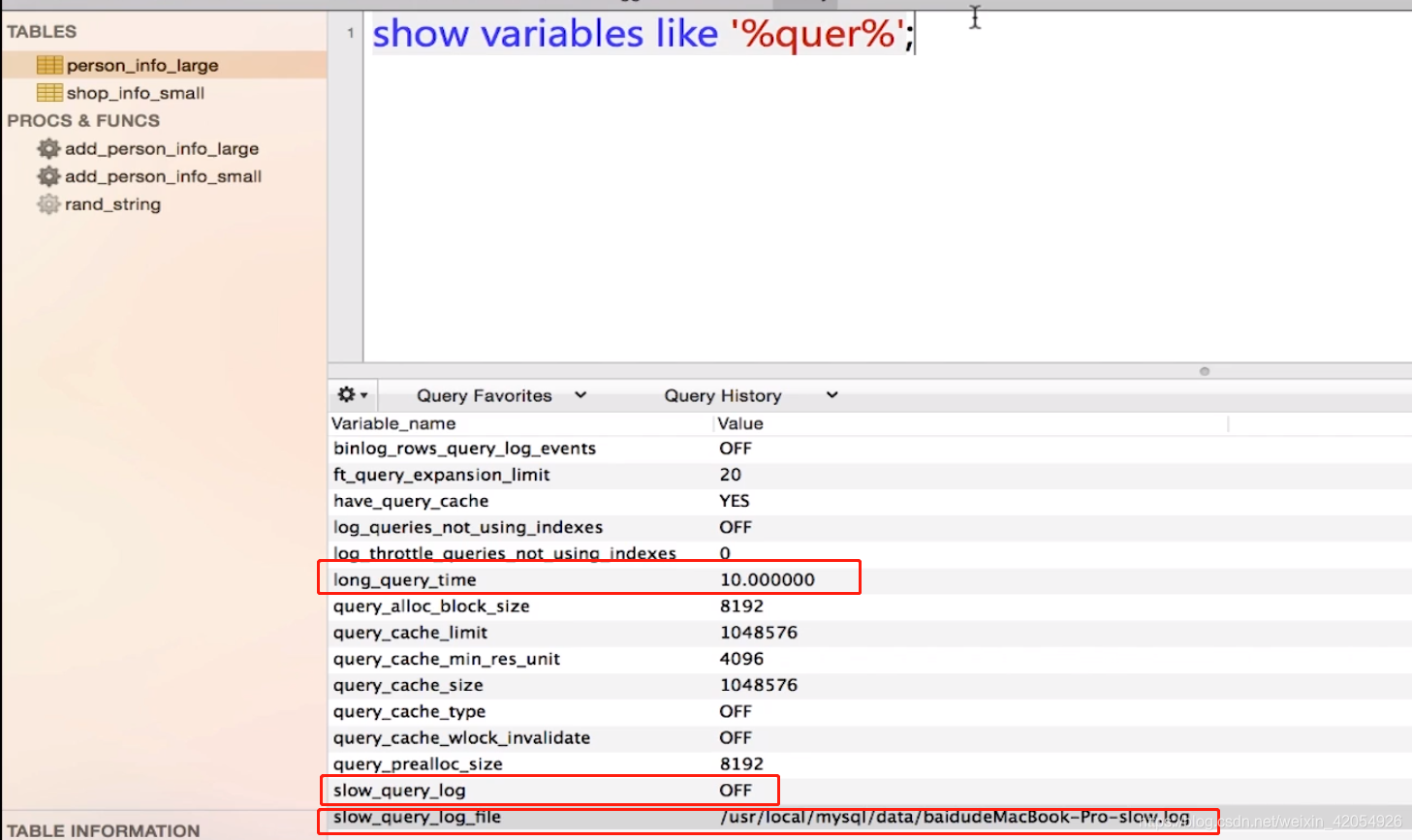
Task: Click the TABLE INFORMATION panel header
Action: point(104,830)
